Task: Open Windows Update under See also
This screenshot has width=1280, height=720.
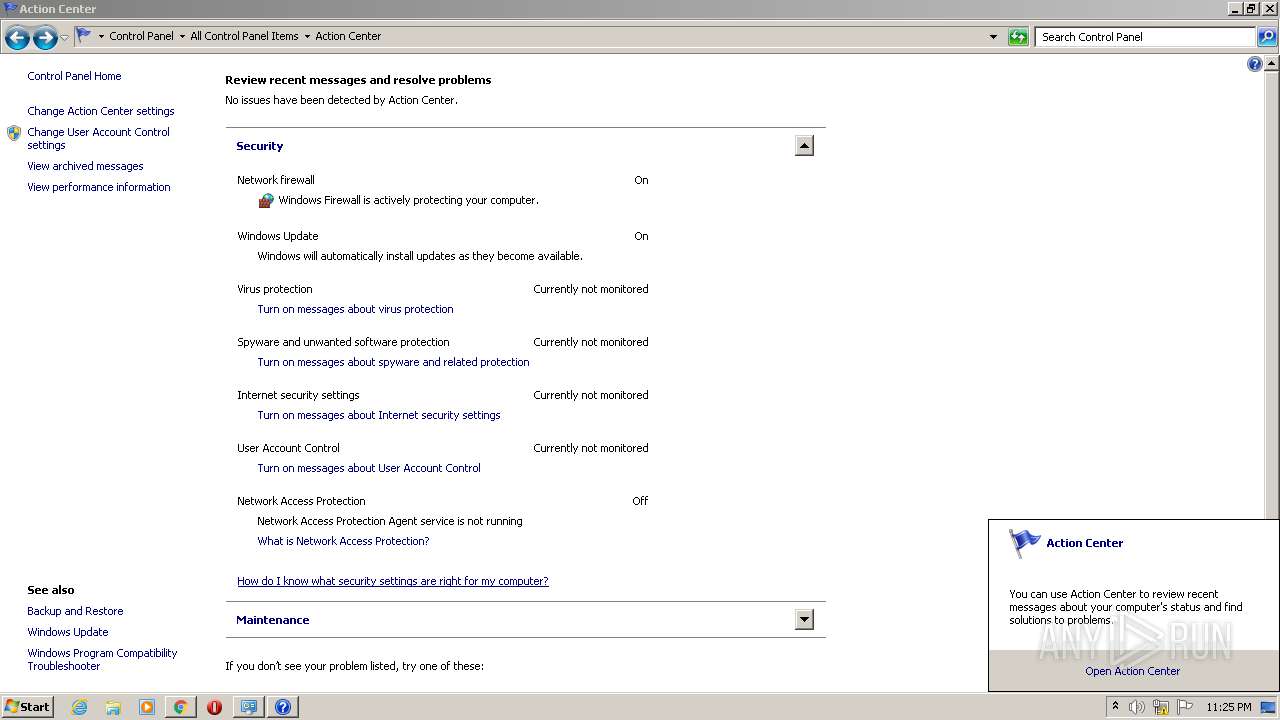Action: 68,632
